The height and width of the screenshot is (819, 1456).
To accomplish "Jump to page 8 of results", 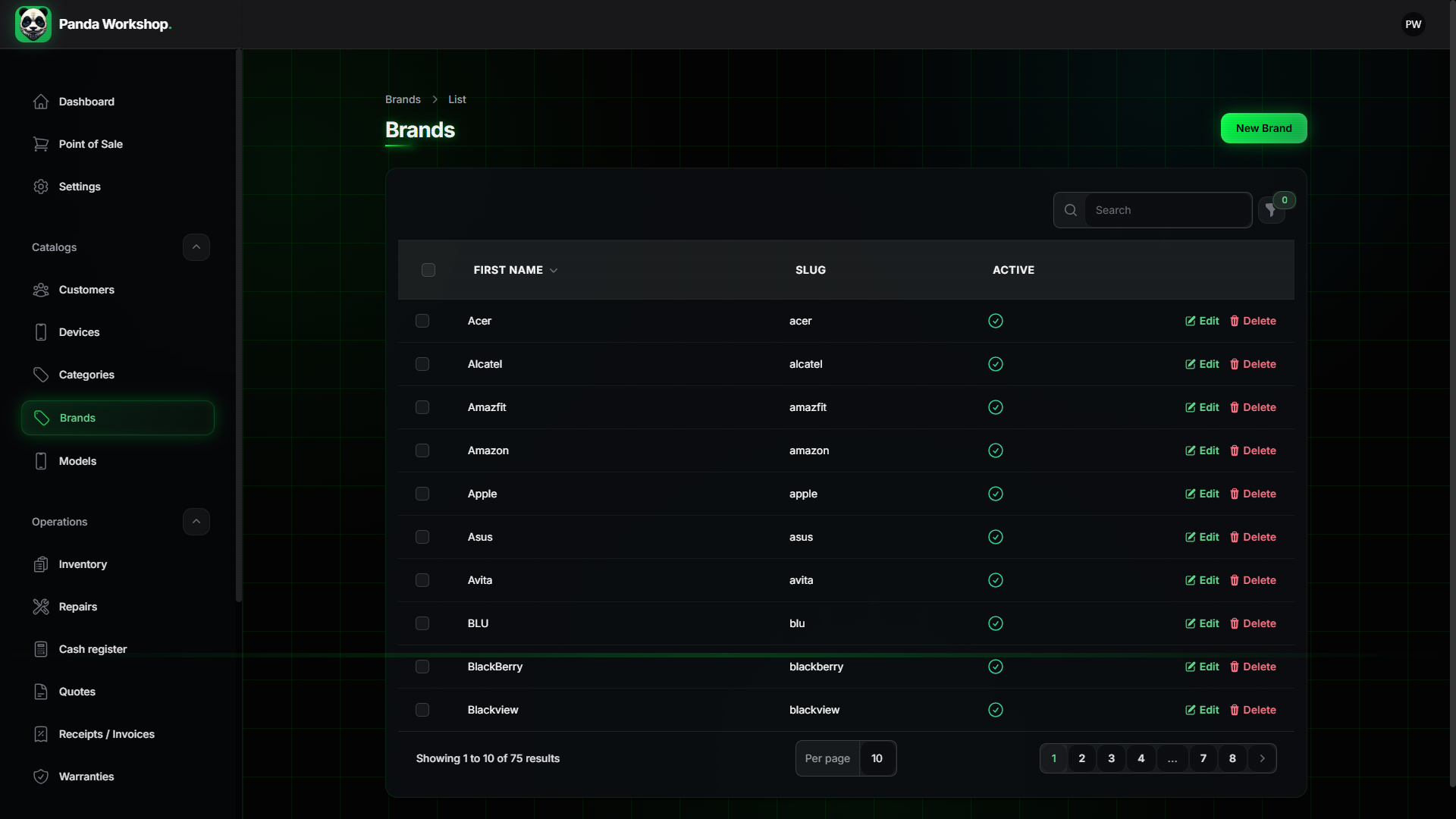I will pos(1232,758).
